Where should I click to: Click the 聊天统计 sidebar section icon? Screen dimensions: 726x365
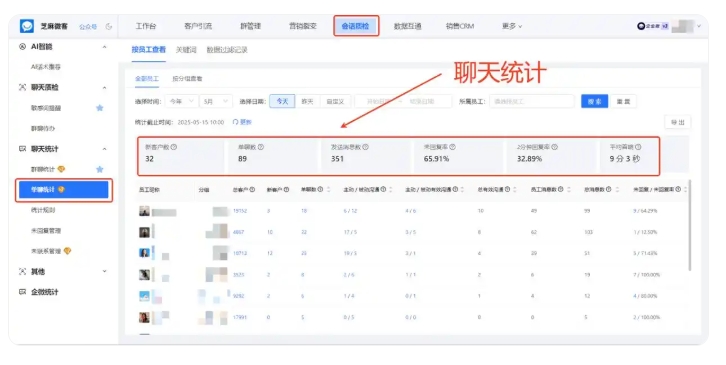[22, 149]
